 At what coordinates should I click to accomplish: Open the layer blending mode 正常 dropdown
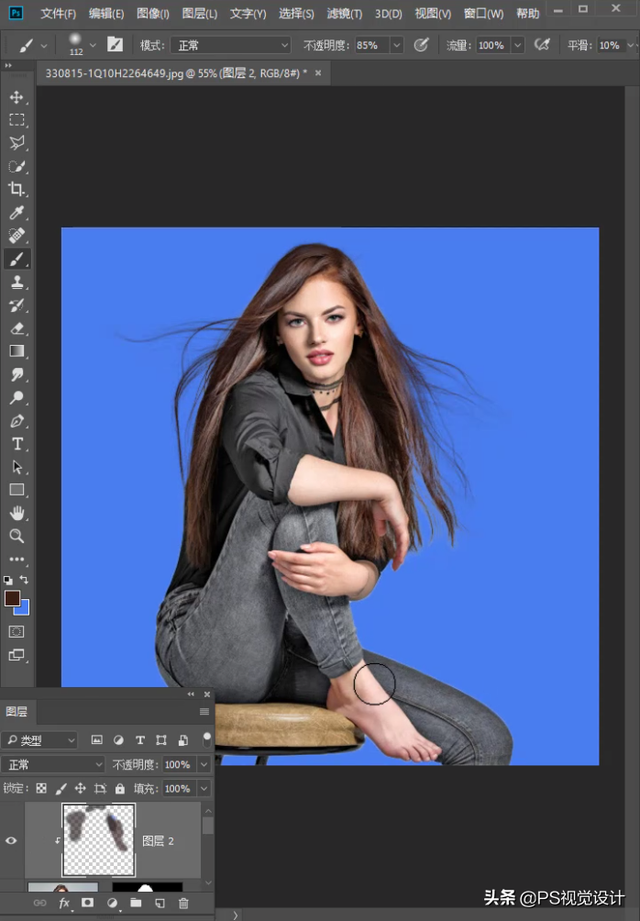(x=53, y=764)
